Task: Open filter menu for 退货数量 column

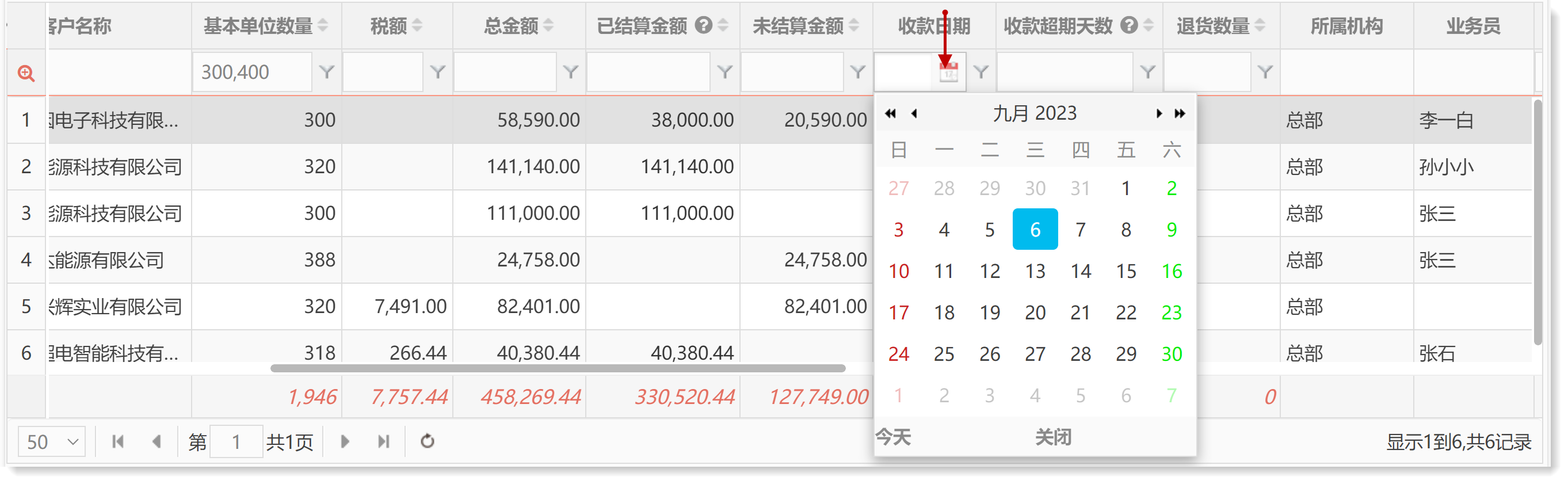Action: 1265,73
